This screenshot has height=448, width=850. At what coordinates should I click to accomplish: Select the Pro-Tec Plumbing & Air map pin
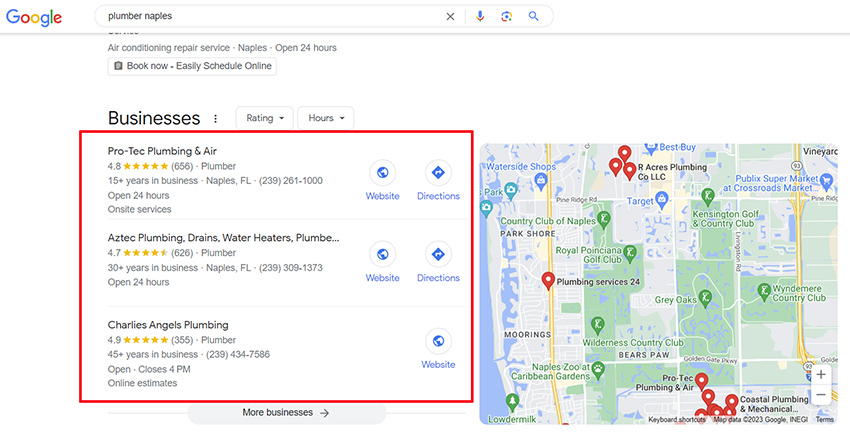(x=701, y=381)
